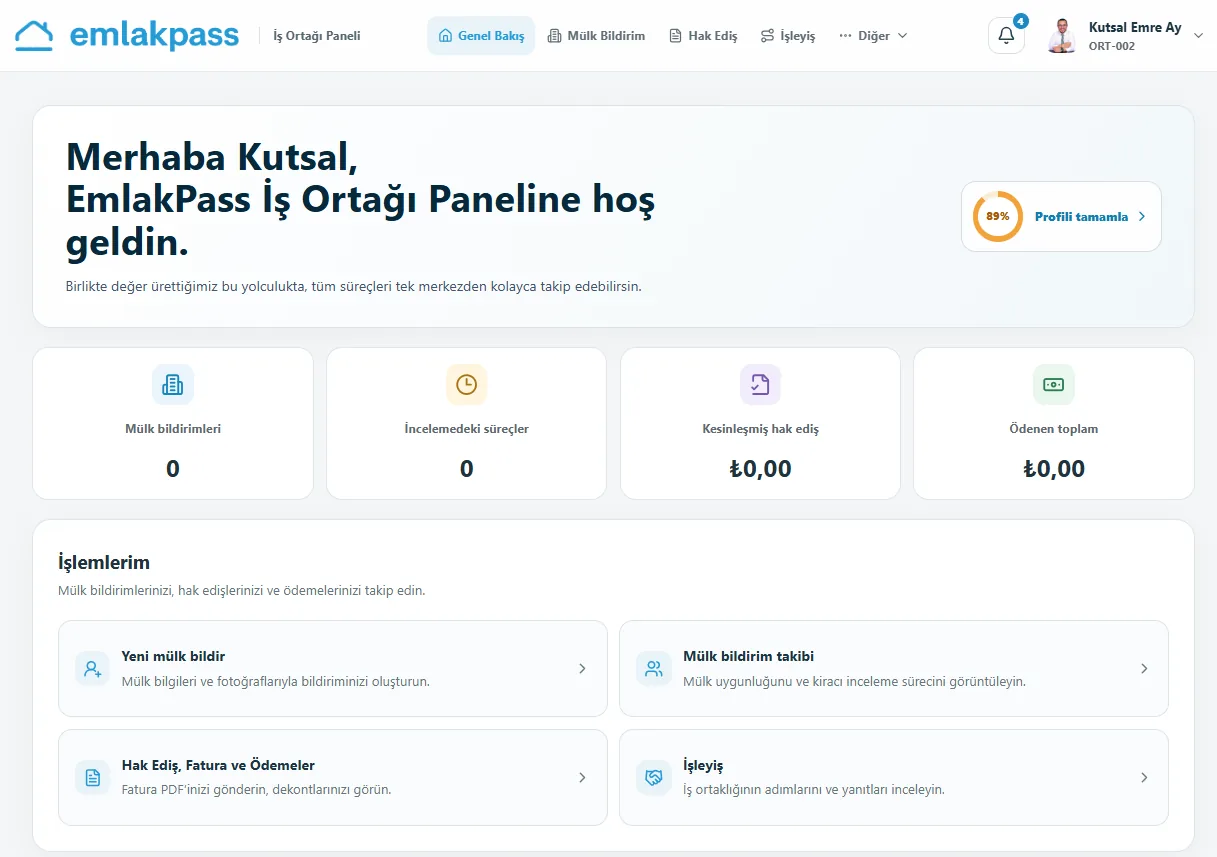Open the notifications bell icon
This screenshot has width=1217, height=857.
(x=1006, y=36)
